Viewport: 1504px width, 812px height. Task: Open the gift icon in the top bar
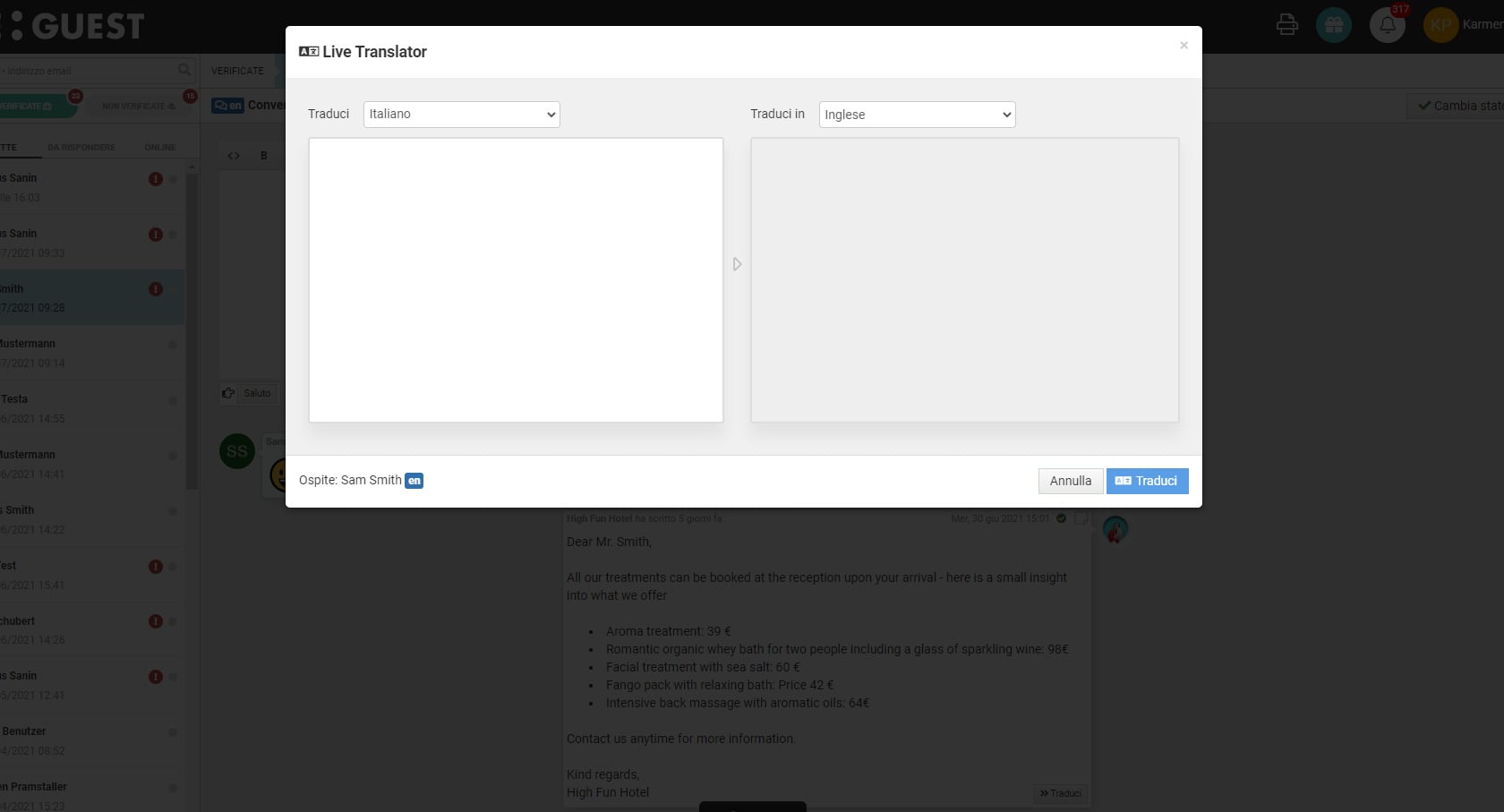pos(1334,25)
